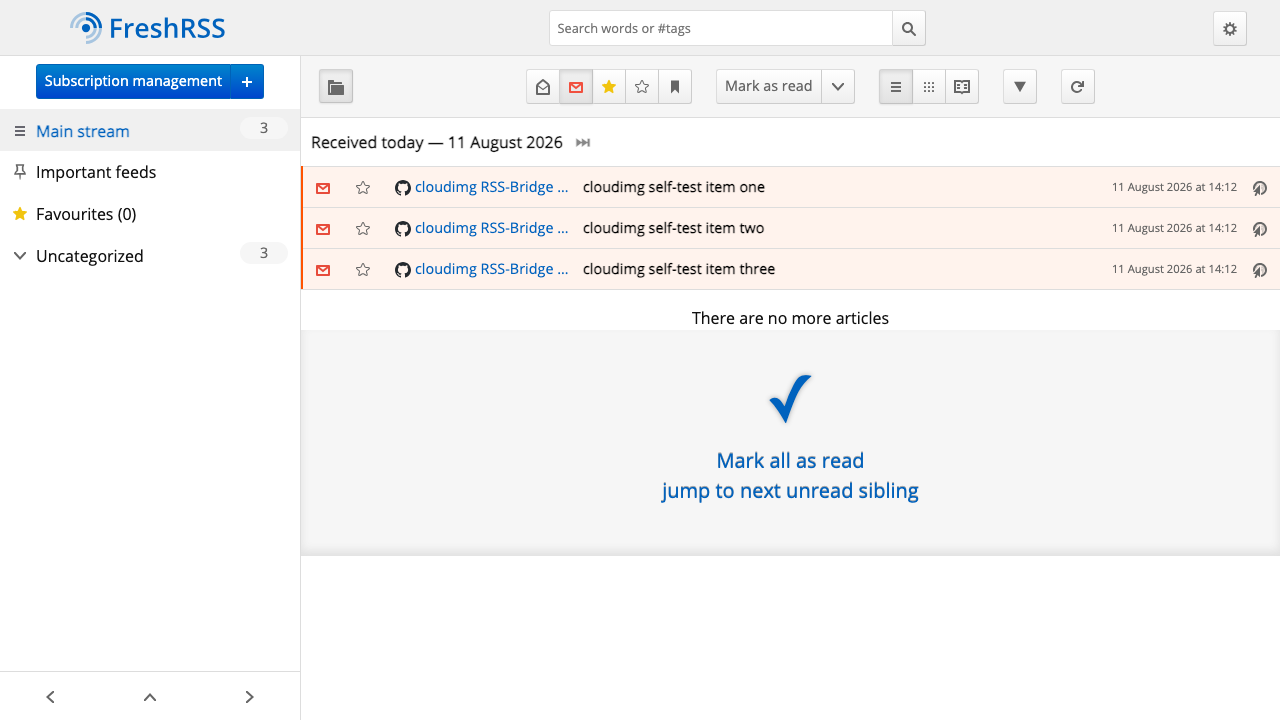Open Subscription management
Viewport: 1280px width, 720px height.
pos(133,81)
